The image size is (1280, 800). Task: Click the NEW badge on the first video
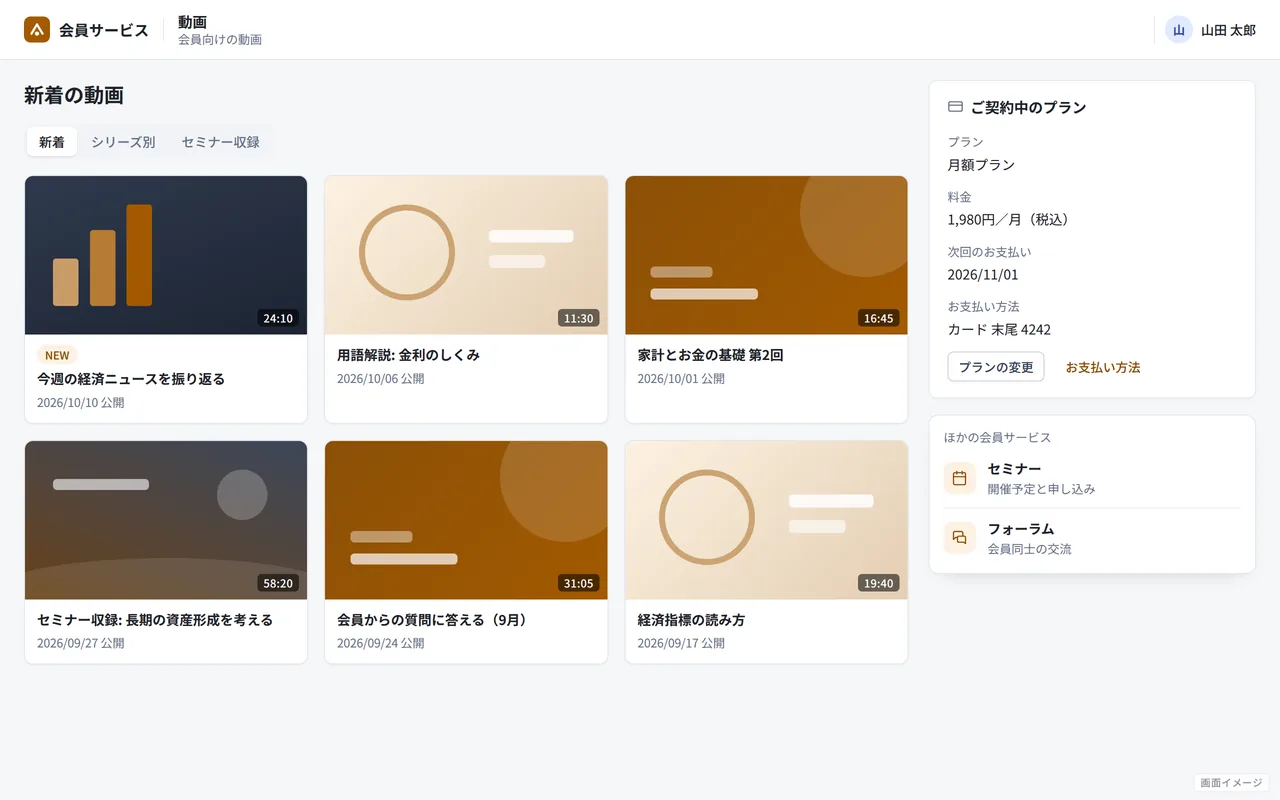(57, 355)
